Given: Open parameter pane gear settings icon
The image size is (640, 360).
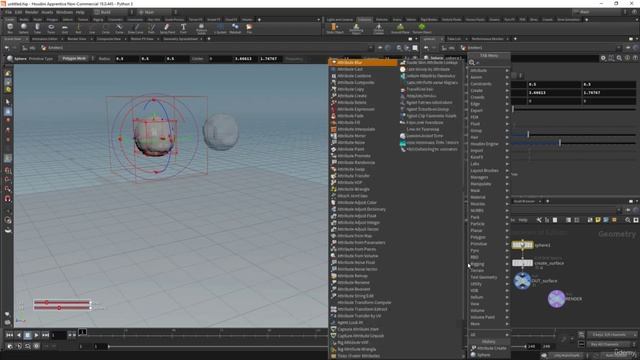Looking at the screenshot, I should (x=603, y=58).
